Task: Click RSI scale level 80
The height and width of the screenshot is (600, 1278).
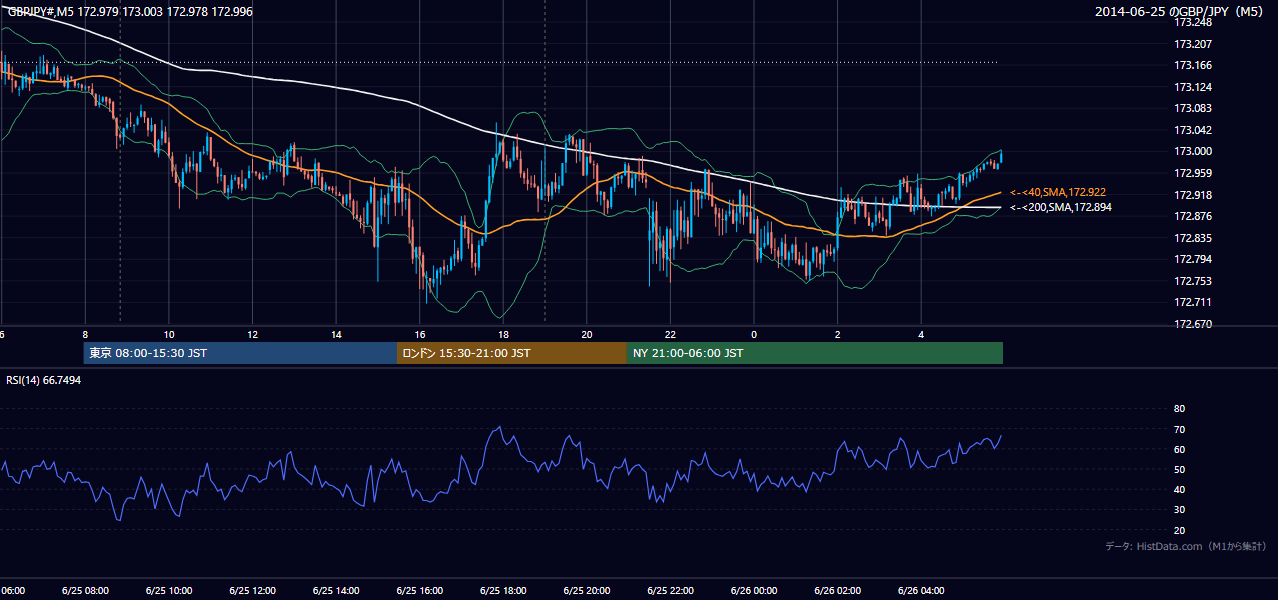Action: [1179, 409]
